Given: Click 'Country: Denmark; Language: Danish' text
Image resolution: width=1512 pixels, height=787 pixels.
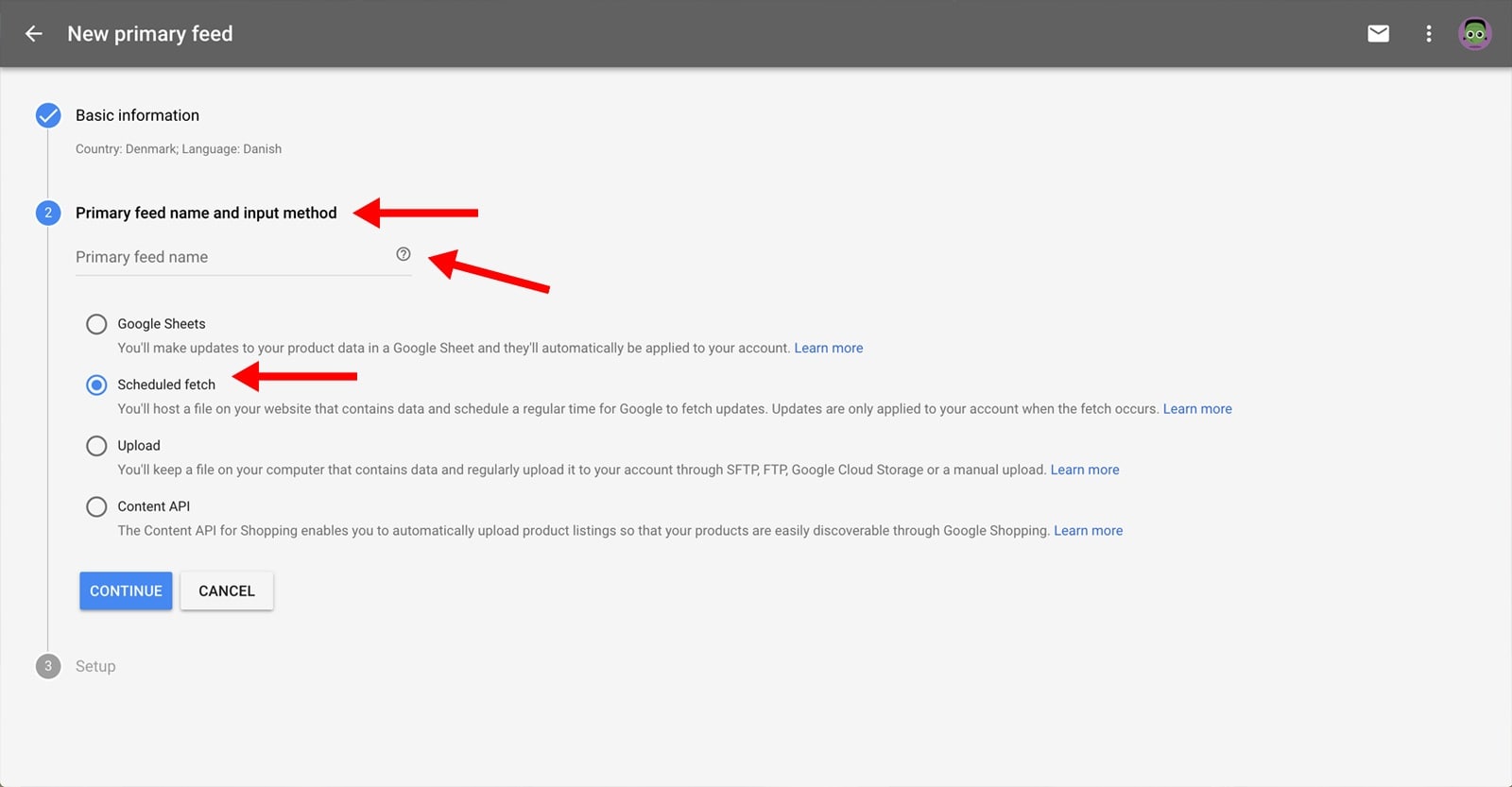Looking at the screenshot, I should (179, 149).
